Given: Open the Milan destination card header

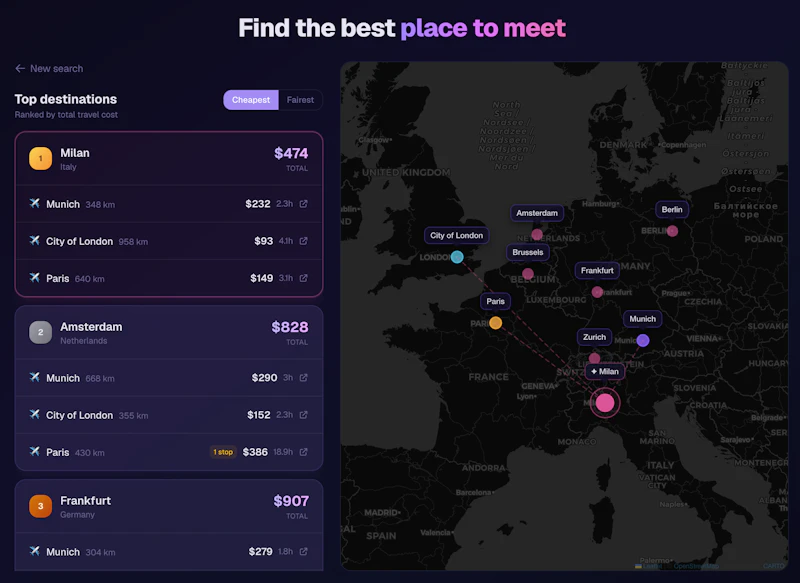Looking at the screenshot, I should point(169,159).
